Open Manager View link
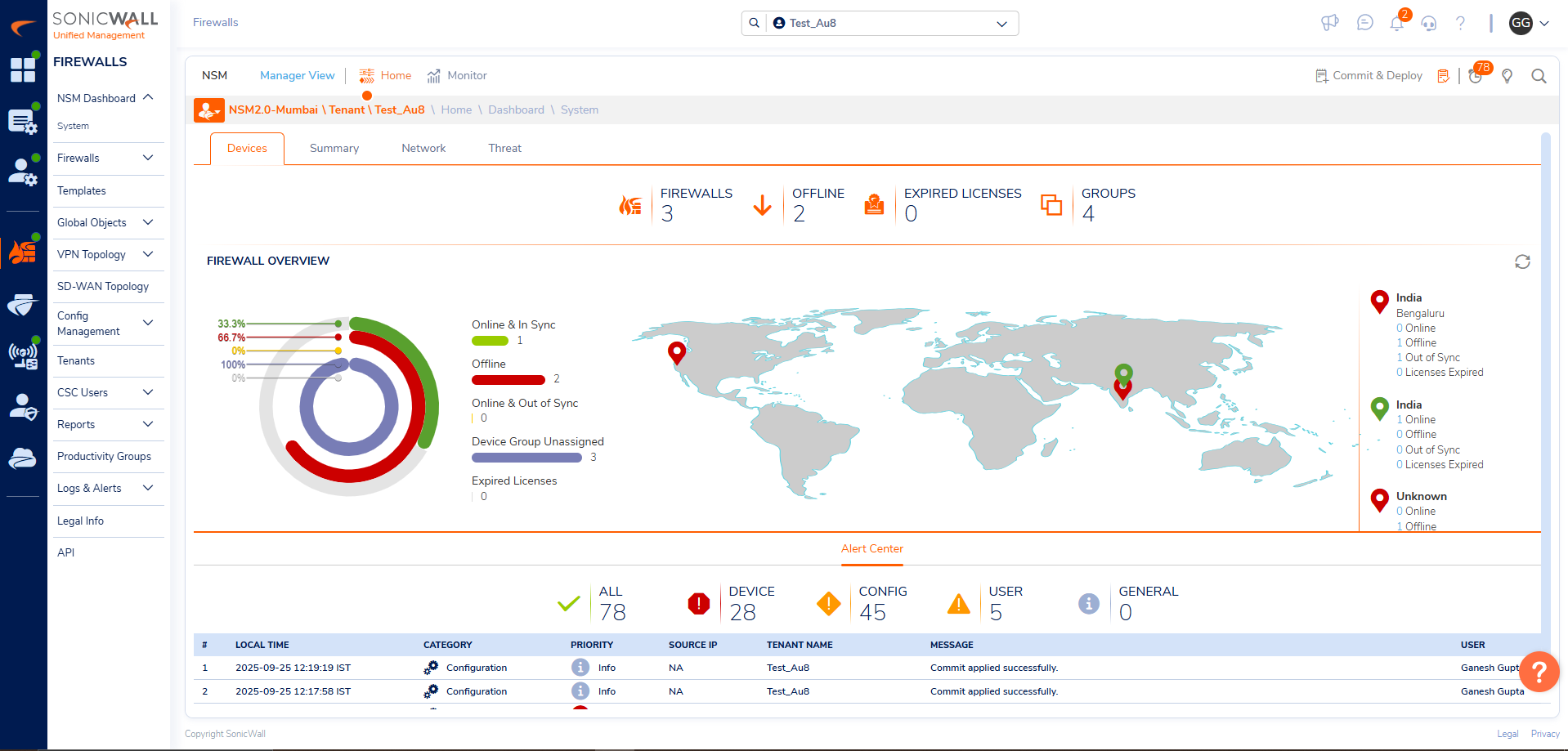The width and height of the screenshot is (1568, 751). (297, 75)
